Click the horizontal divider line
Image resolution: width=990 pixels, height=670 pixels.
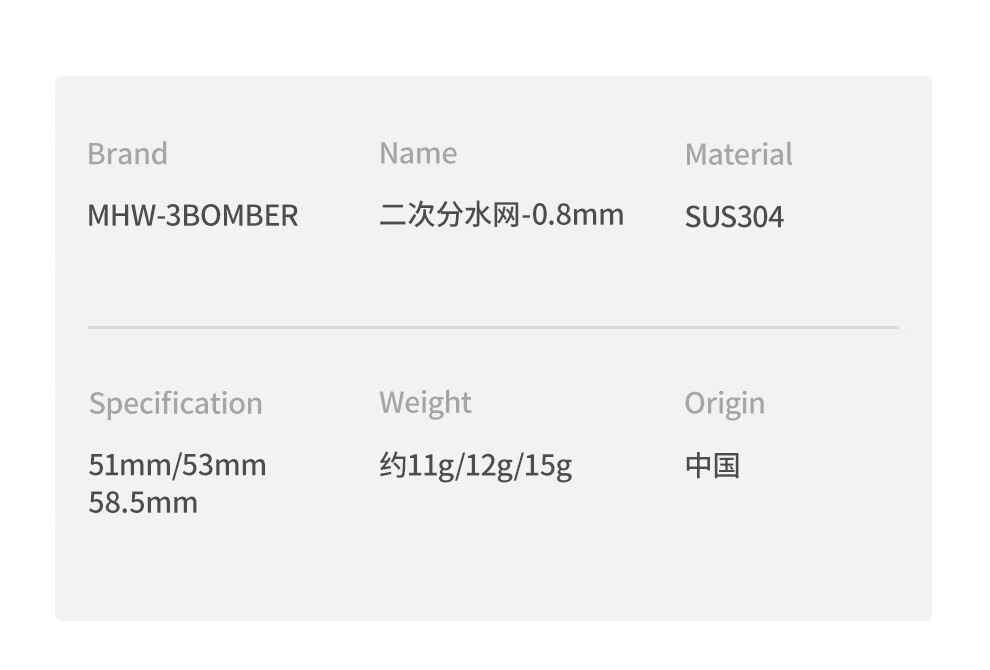click(x=493, y=327)
